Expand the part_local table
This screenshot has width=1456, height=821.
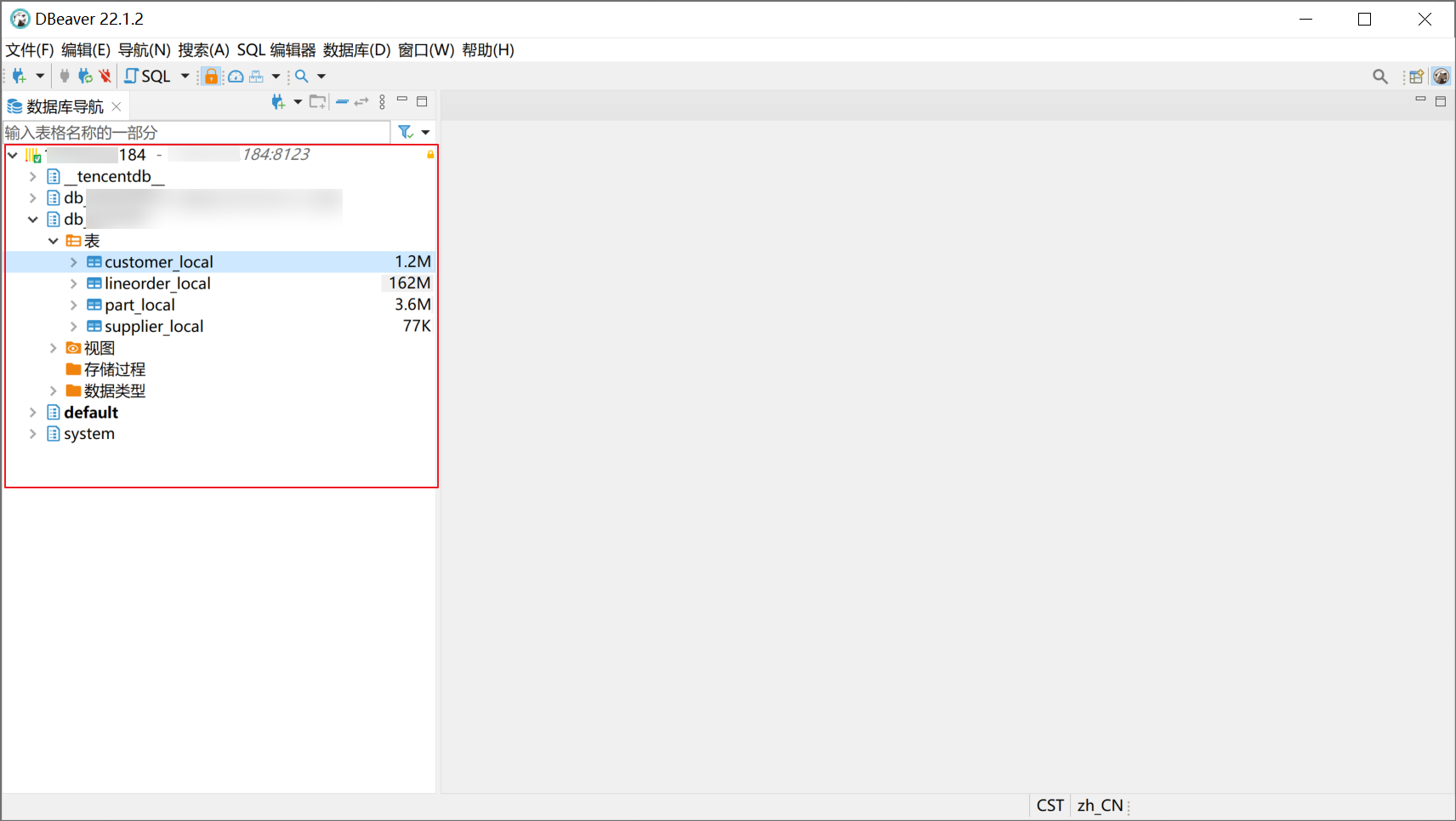coord(73,305)
